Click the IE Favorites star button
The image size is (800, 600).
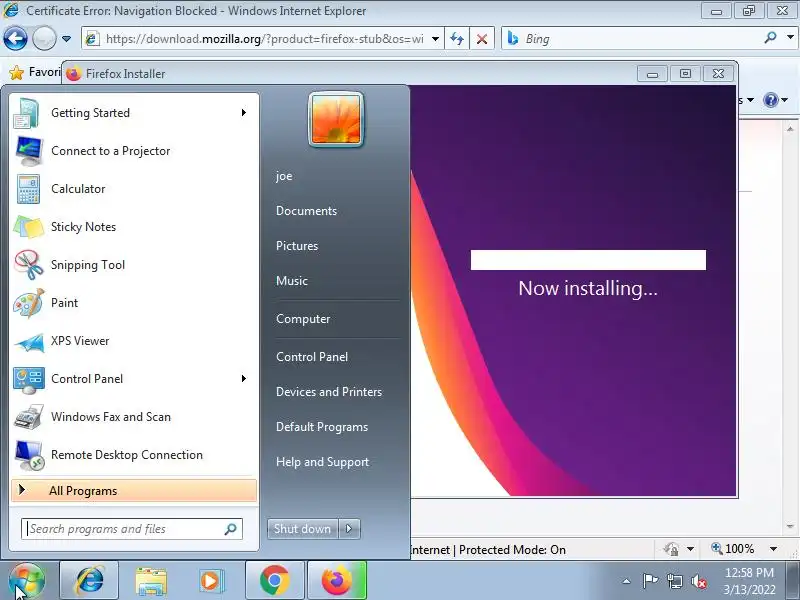click(x=16, y=73)
